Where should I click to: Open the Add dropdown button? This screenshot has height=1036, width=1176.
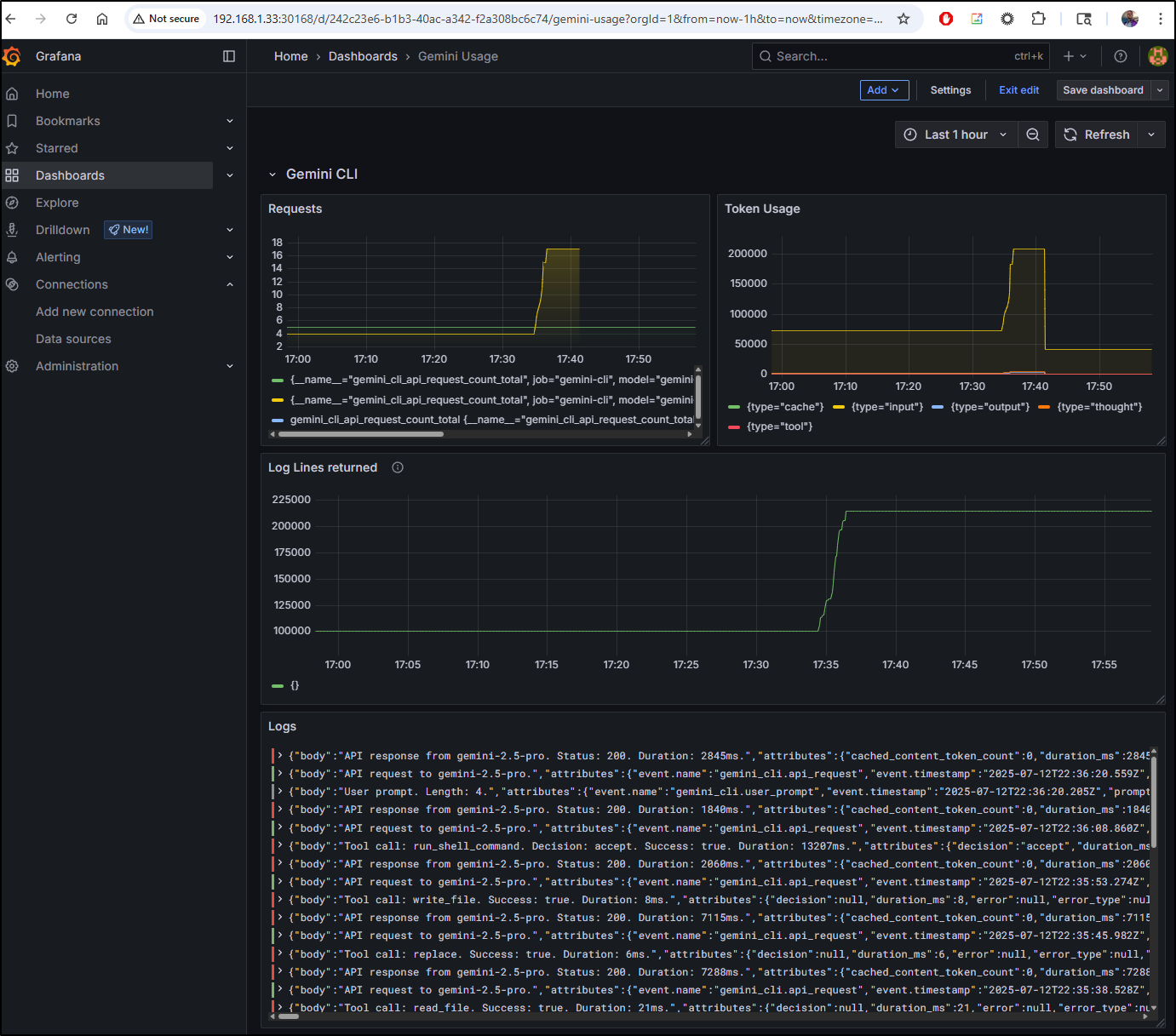coord(884,90)
